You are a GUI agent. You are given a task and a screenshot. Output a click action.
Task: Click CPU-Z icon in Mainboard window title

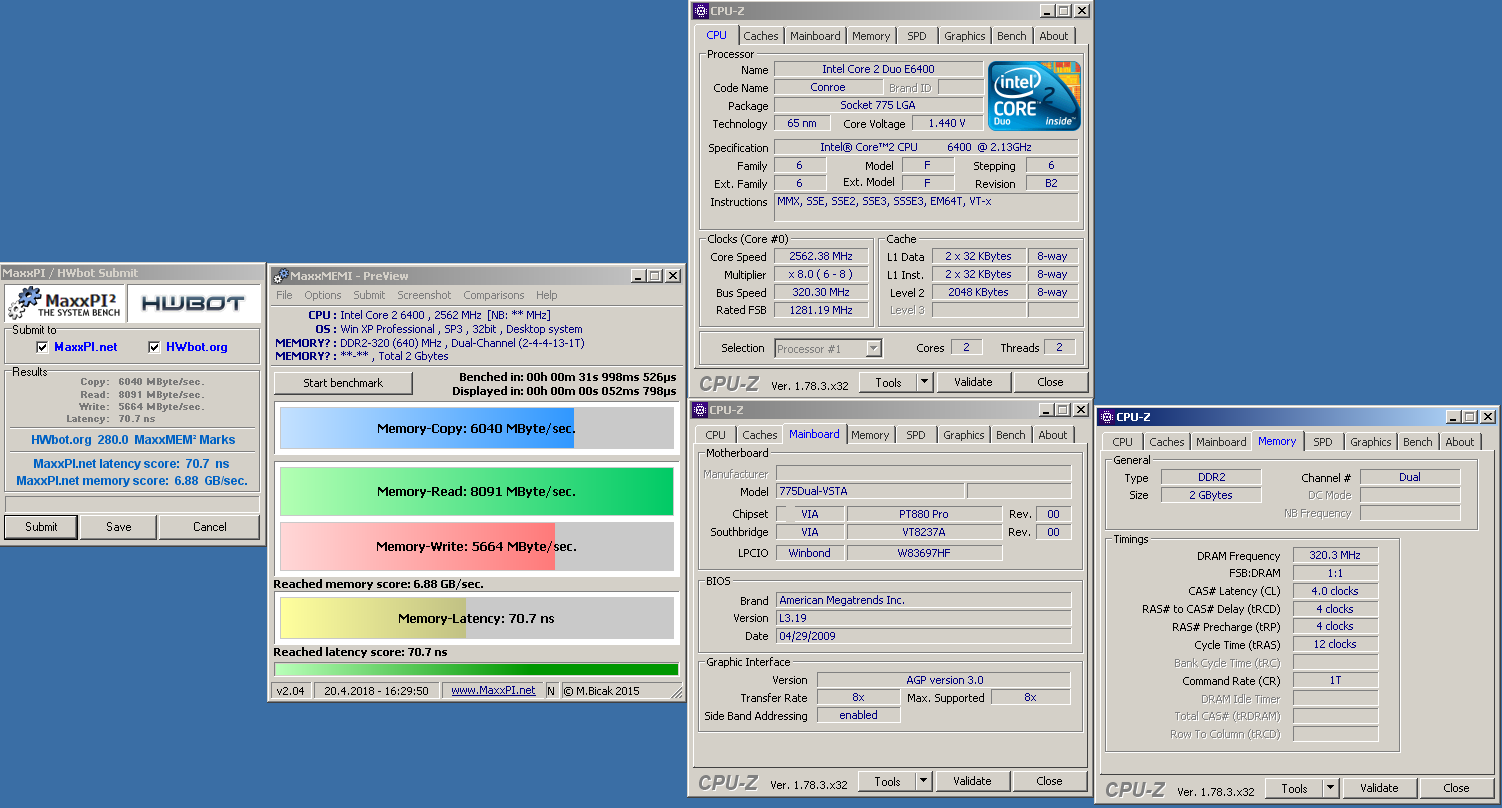click(x=701, y=410)
